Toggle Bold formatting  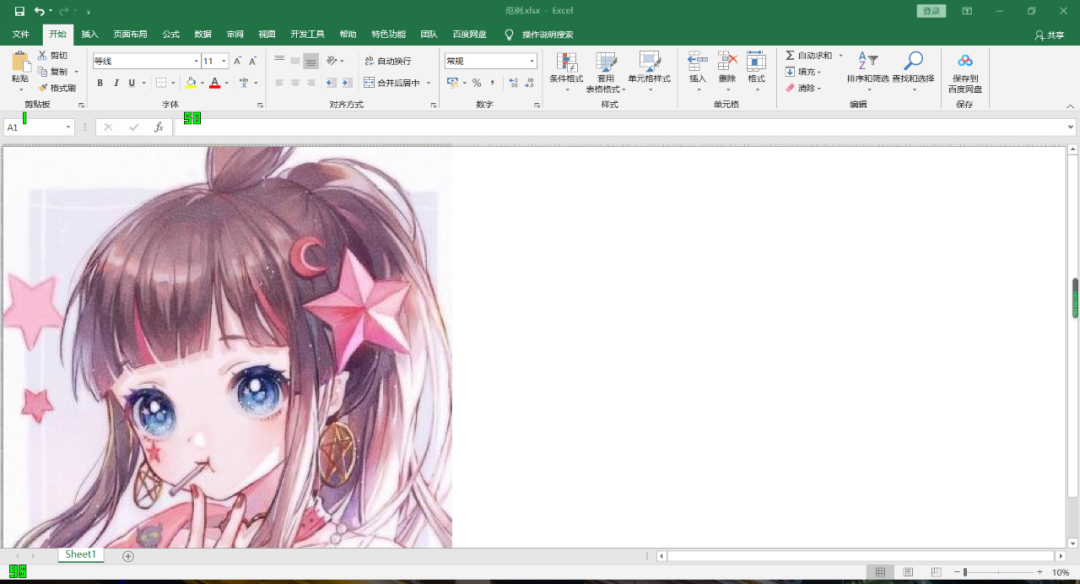100,83
